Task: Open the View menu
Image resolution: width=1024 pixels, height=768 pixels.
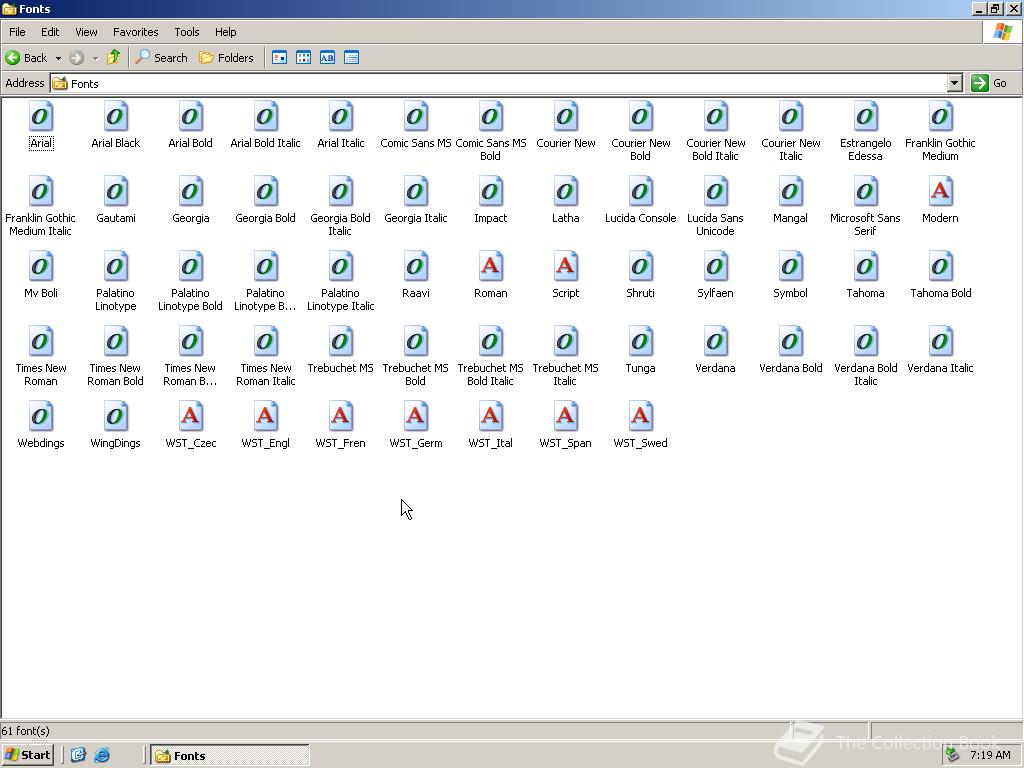Action: point(86,32)
